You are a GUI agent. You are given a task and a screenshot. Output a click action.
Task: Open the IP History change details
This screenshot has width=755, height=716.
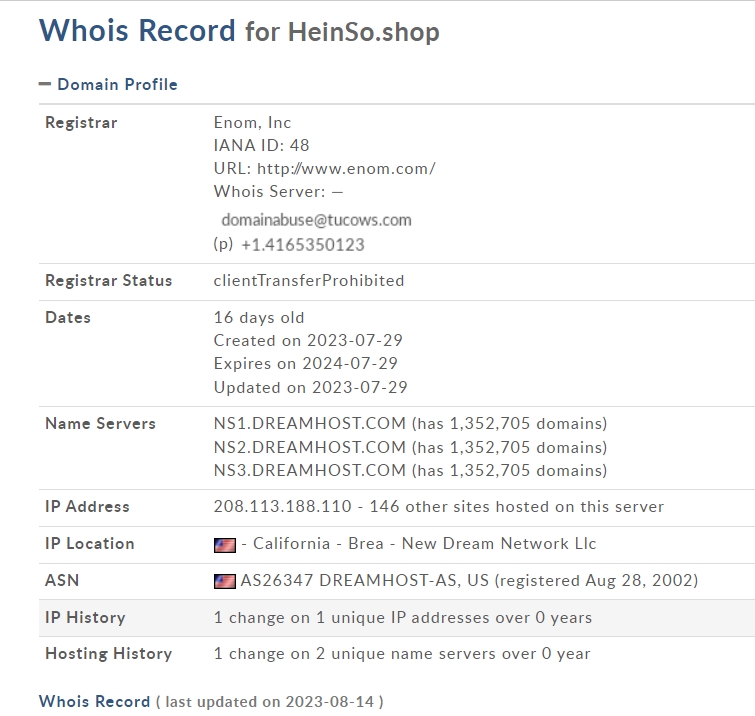pos(403,617)
